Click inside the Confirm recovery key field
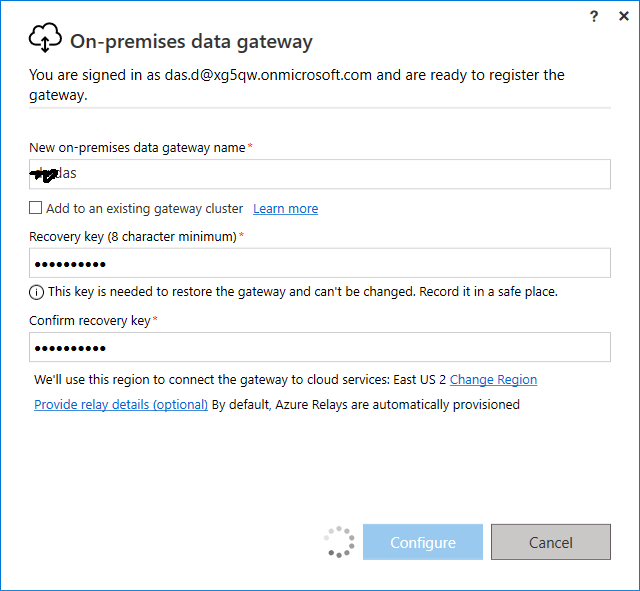The height and width of the screenshot is (591, 640). tap(320, 347)
